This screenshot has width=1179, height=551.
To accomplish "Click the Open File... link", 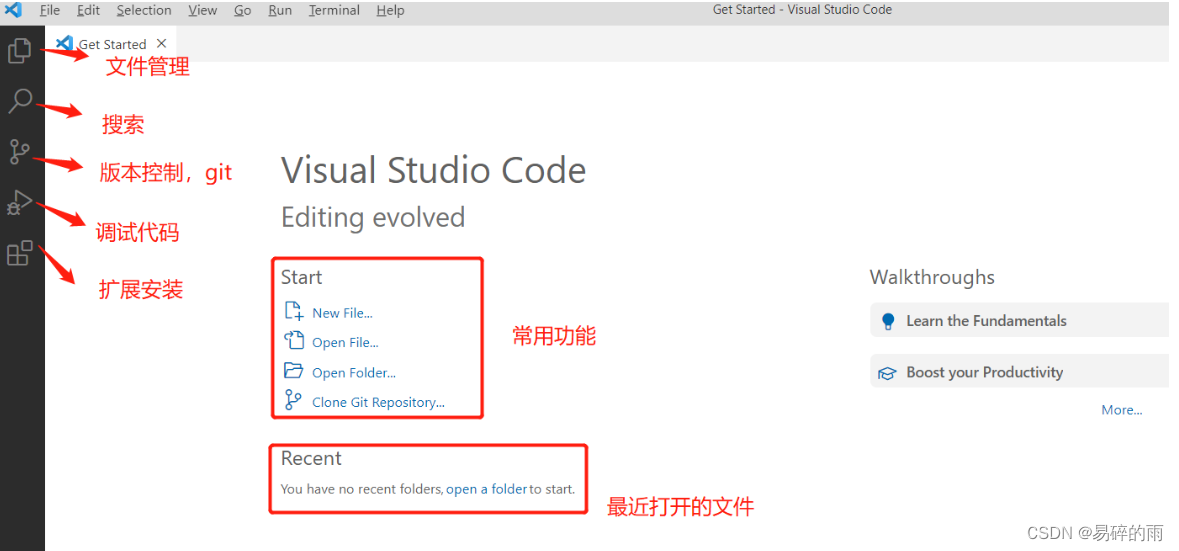I will 345,343.
